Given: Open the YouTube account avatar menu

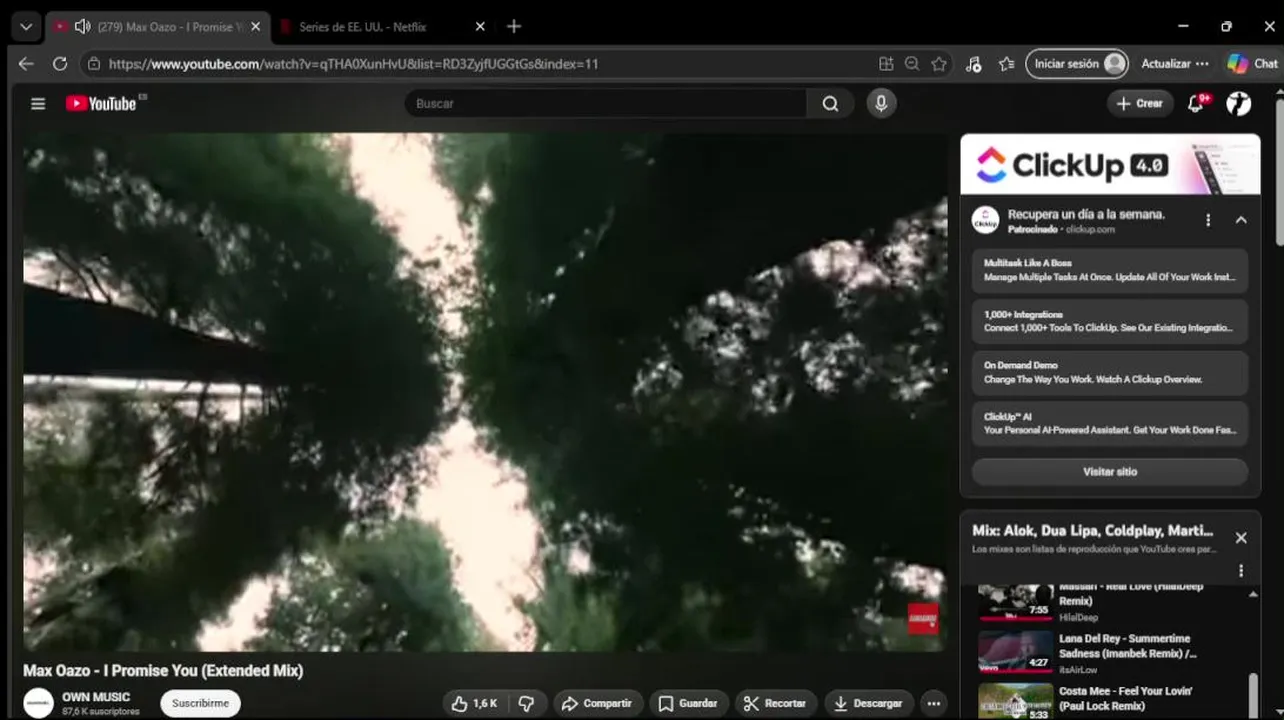Looking at the screenshot, I should click(1239, 103).
